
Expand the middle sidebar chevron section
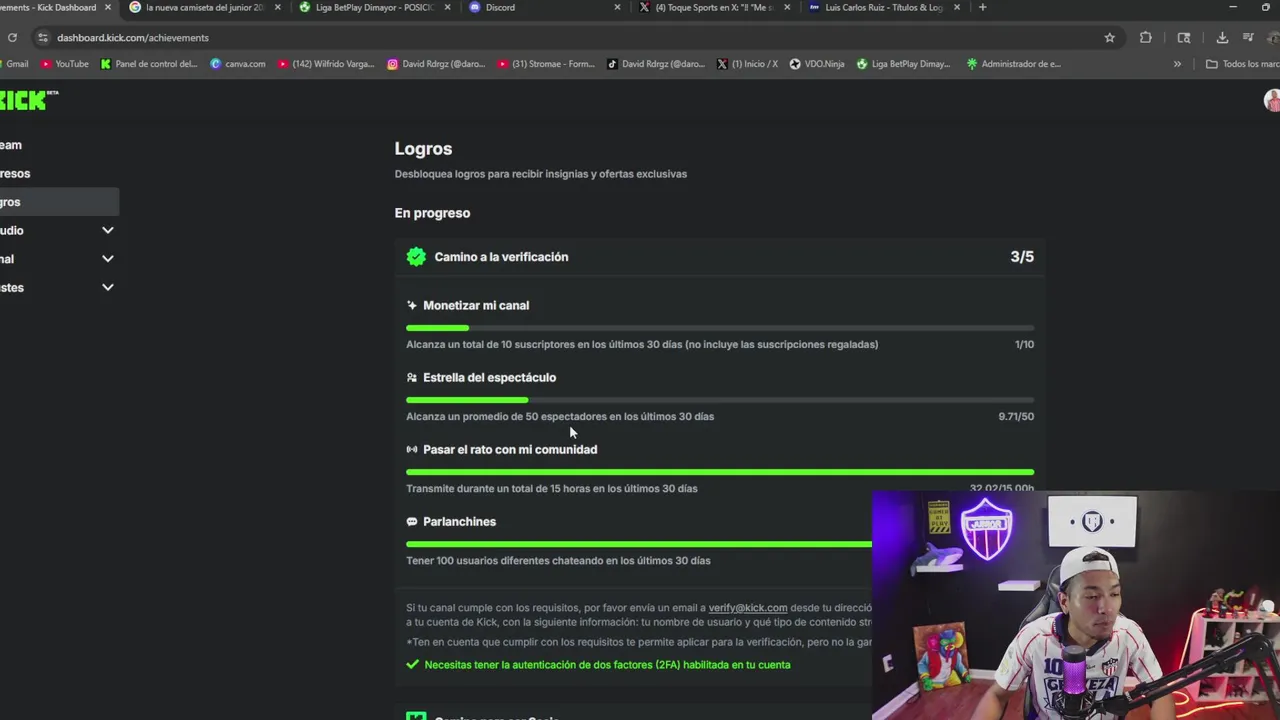coord(108,259)
